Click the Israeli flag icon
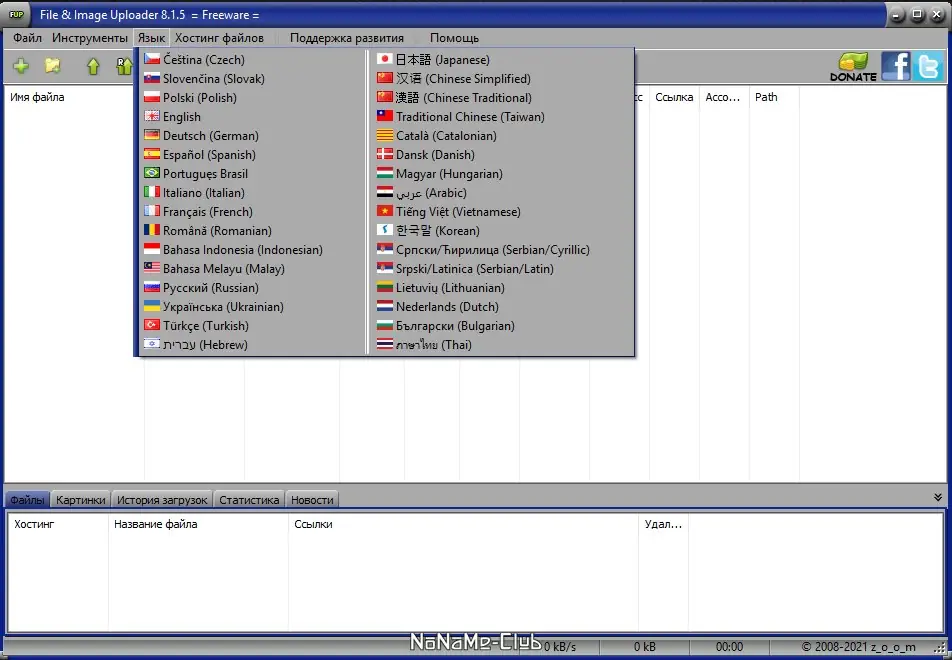This screenshot has height=660, width=952. 152,344
